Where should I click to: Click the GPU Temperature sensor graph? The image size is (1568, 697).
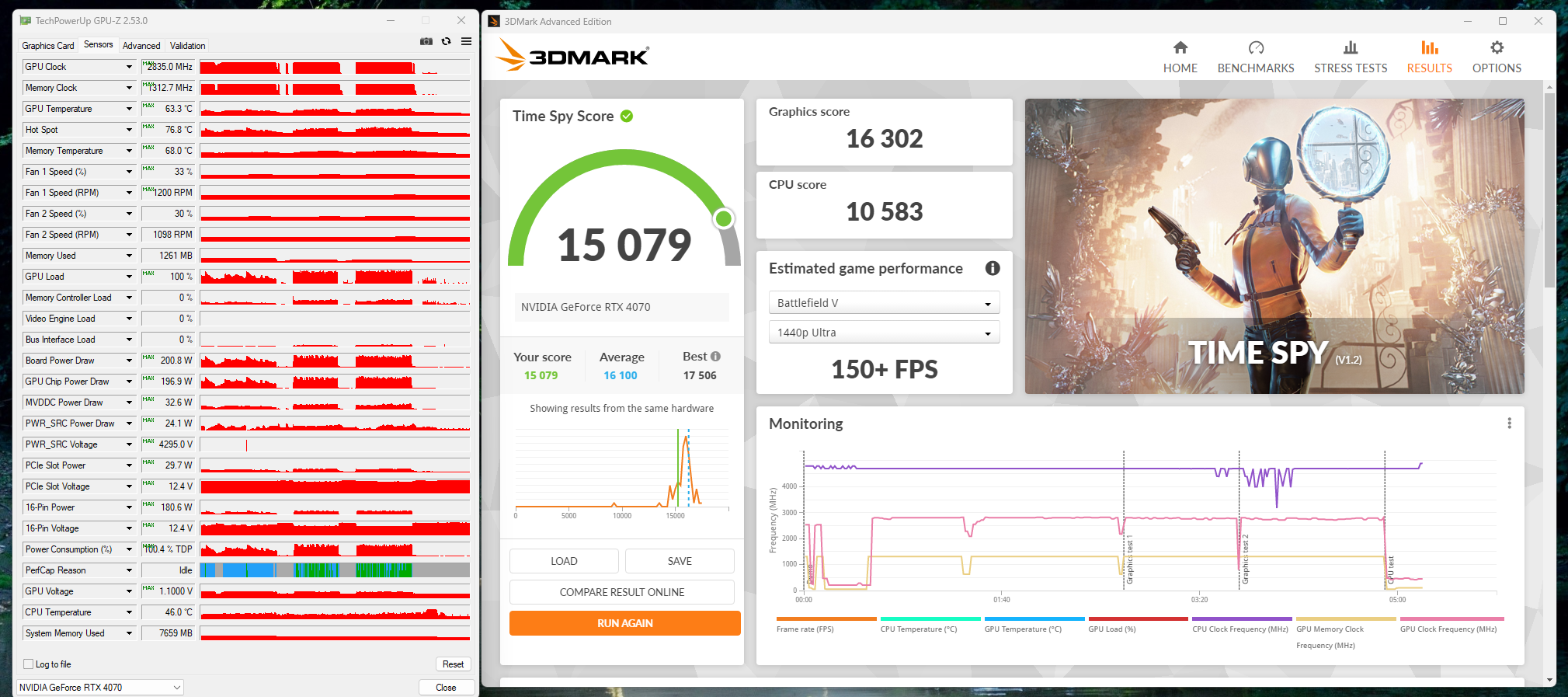pos(335,109)
